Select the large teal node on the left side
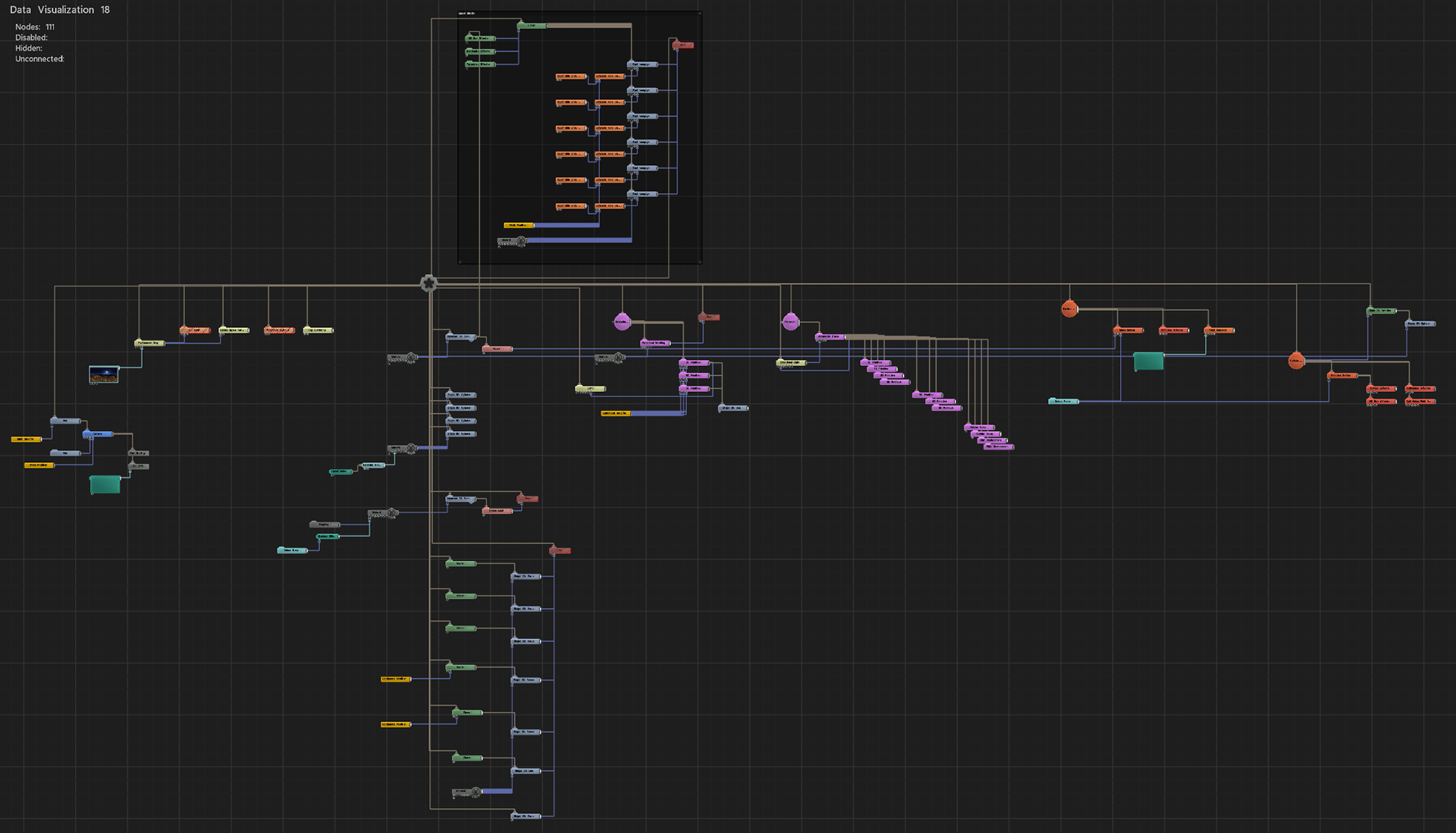Screen dimensions: 1456x833 coord(105,484)
